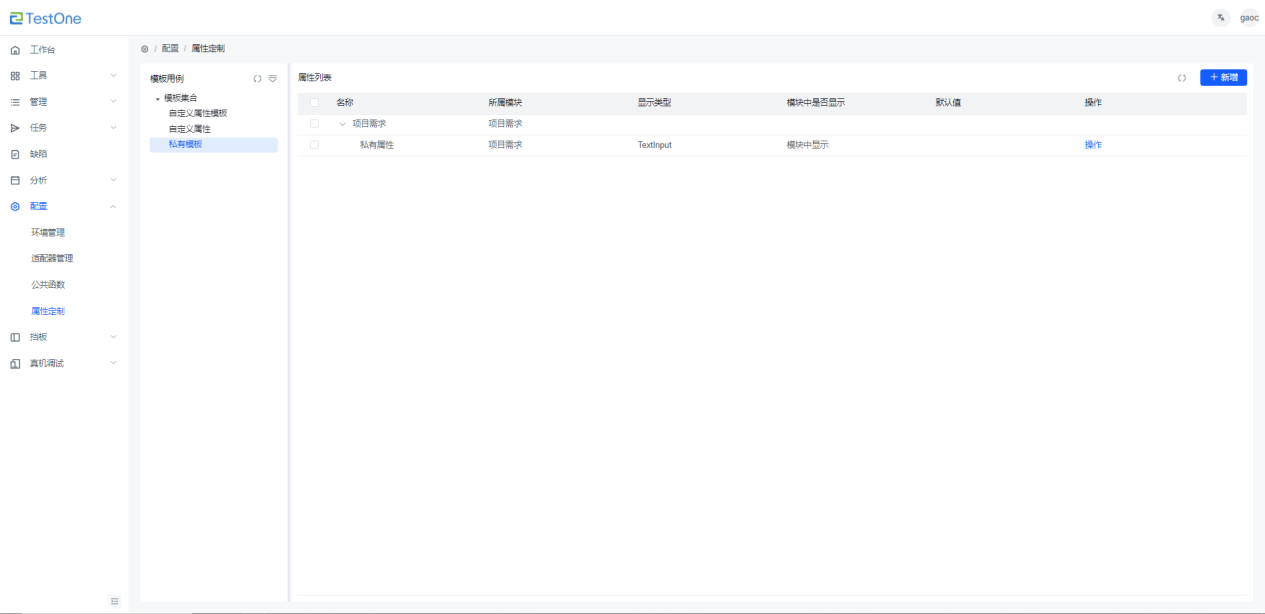Click the 分析 icon in sidebar
This screenshot has width=1265, height=614.
point(15,180)
